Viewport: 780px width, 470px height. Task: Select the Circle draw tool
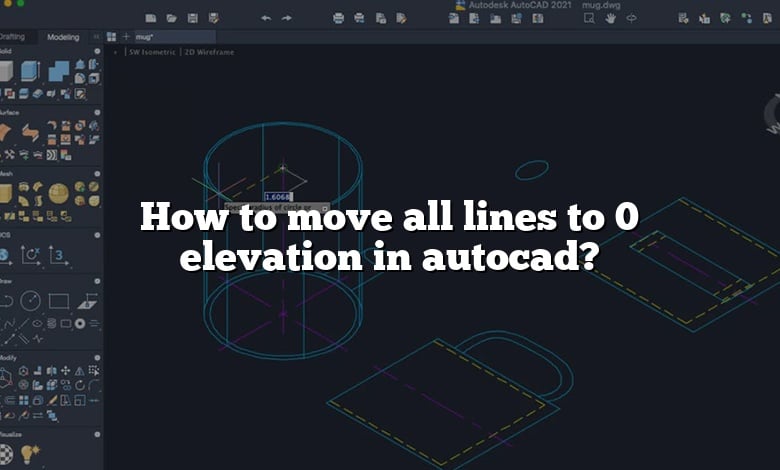(x=31, y=300)
